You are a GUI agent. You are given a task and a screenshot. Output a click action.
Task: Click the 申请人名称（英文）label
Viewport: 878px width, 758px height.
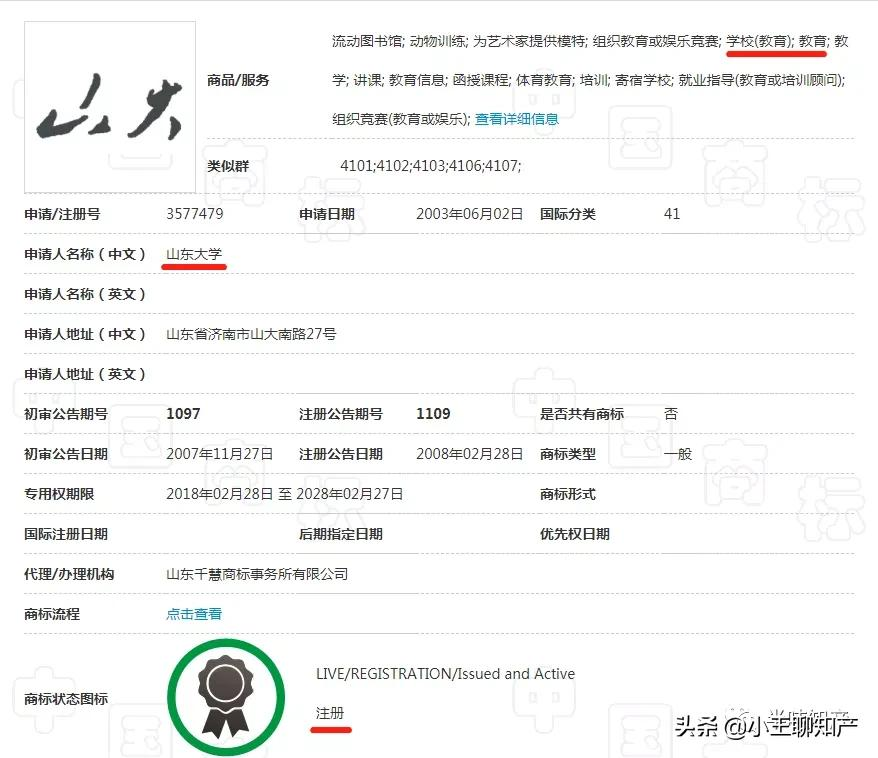pos(85,294)
